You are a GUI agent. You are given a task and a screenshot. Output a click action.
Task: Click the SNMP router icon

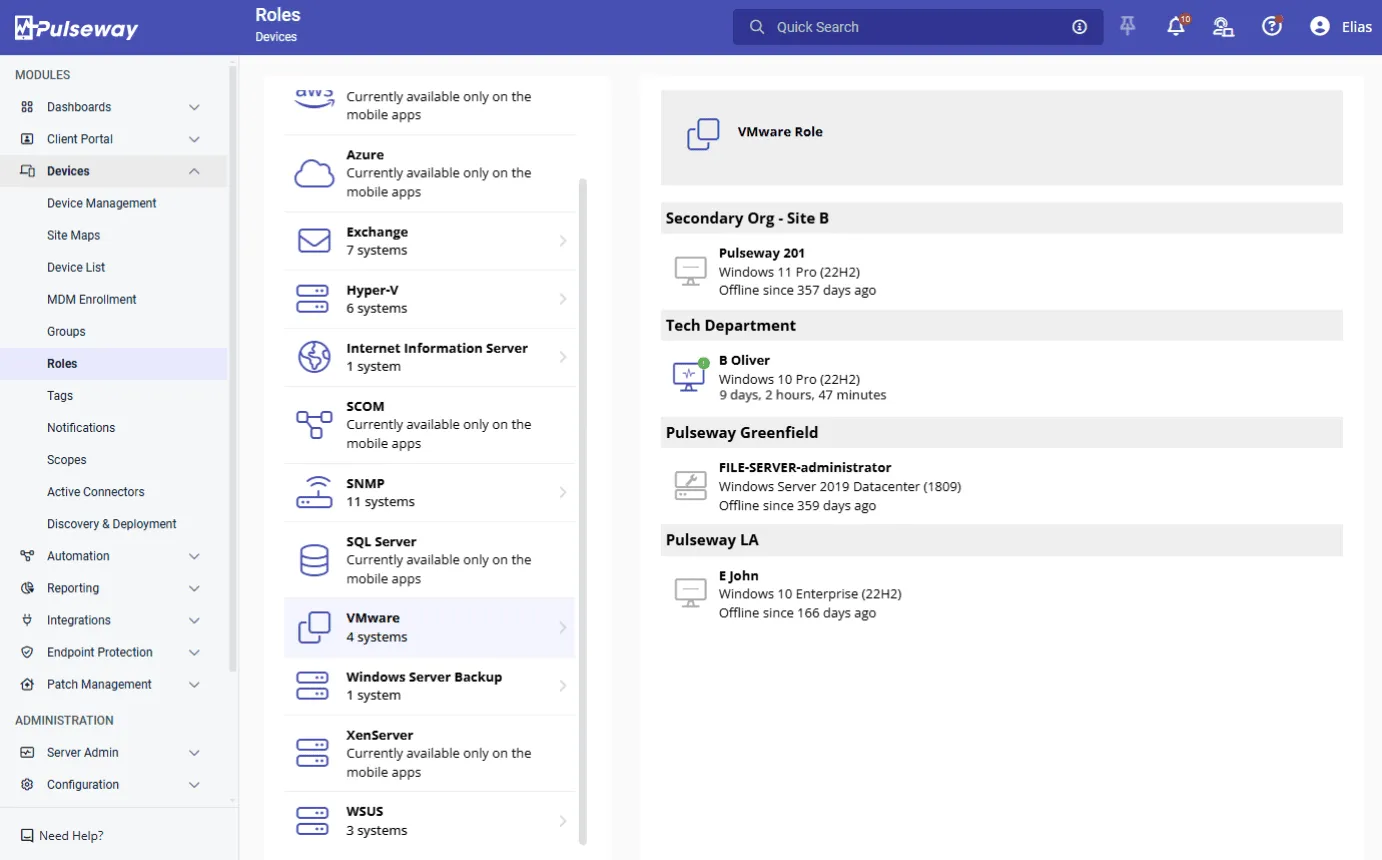(x=314, y=492)
